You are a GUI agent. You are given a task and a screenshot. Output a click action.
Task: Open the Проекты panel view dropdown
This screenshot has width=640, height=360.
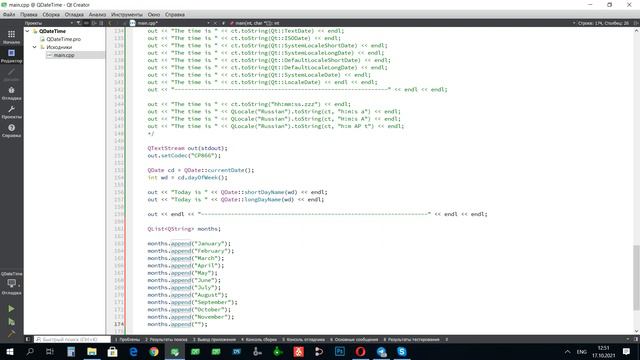point(71,23)
